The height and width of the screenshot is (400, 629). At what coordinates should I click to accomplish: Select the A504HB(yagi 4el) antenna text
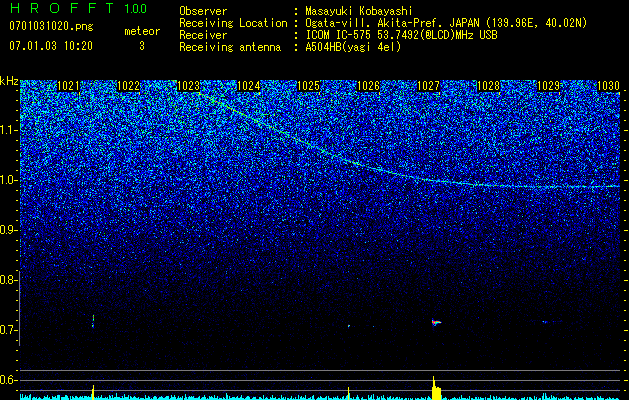tap(353, 47)
